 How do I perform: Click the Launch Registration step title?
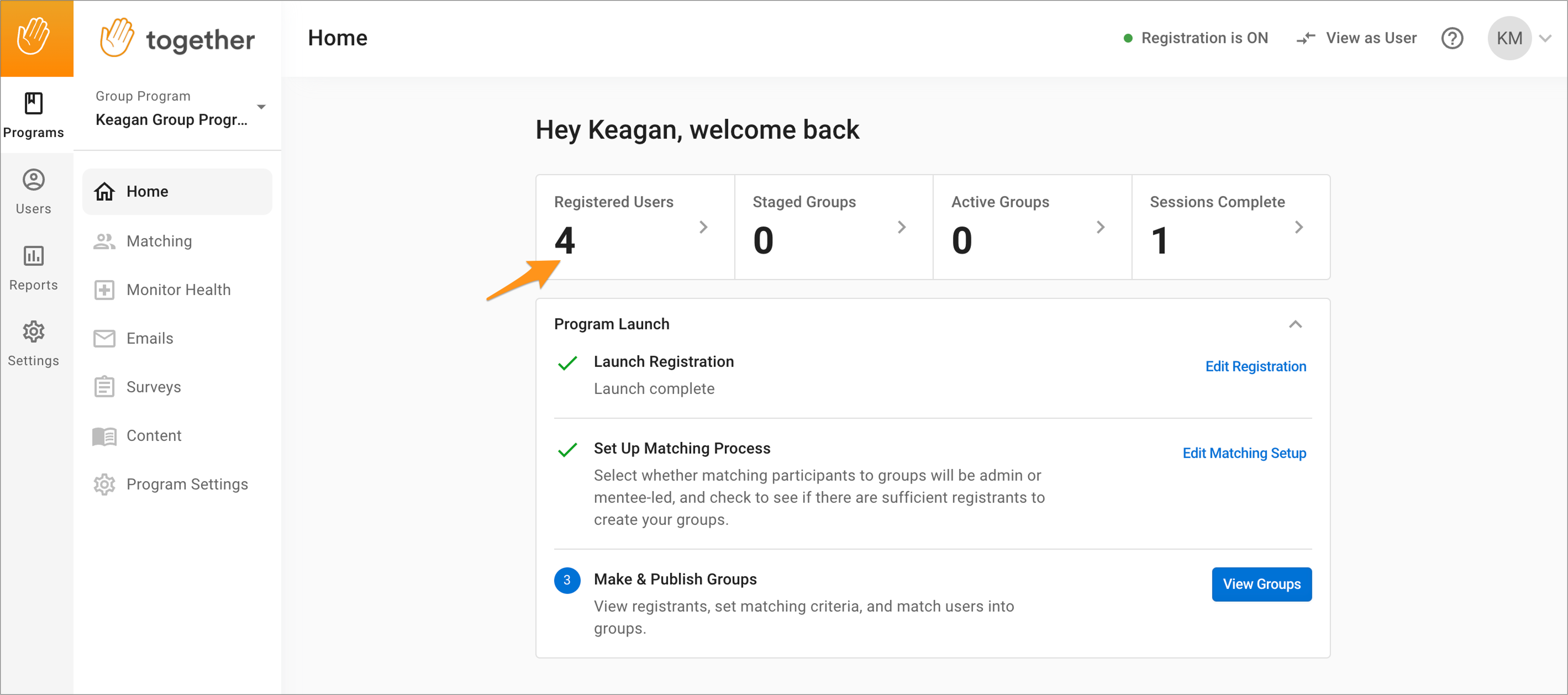(x=664, y=361)
